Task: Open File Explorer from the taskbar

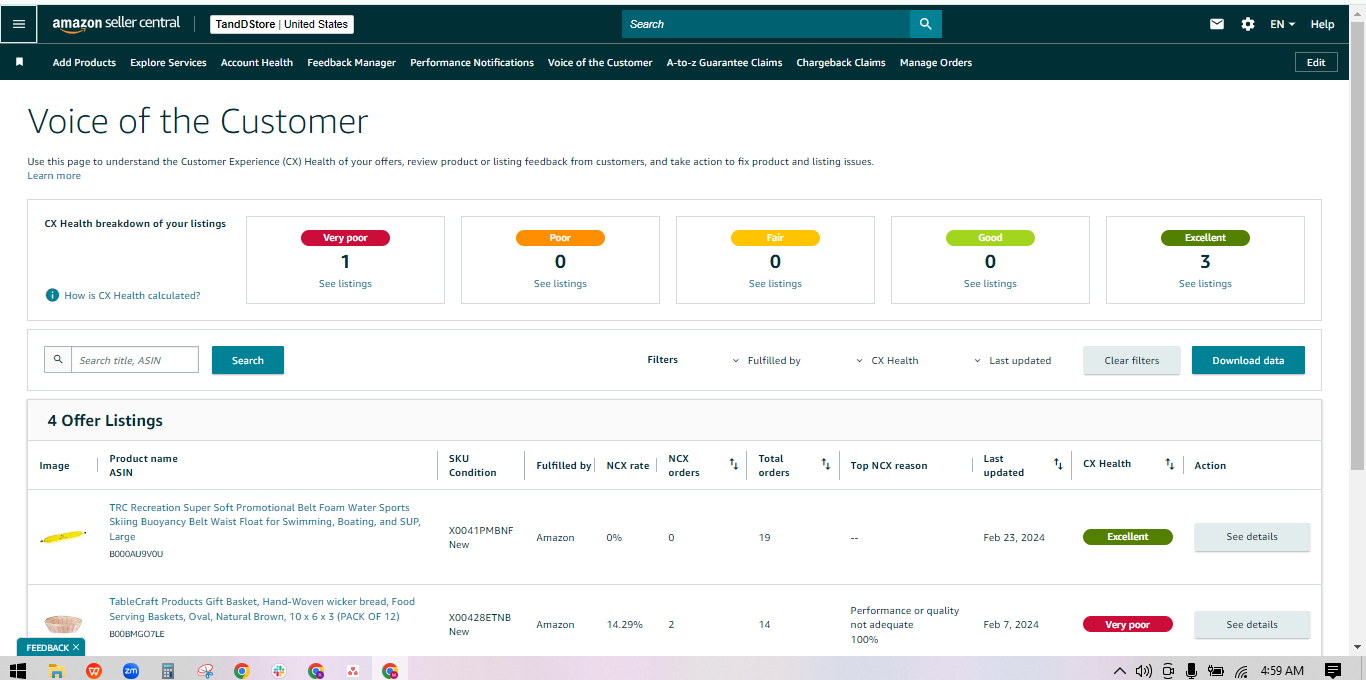Action: click(57, 670)
